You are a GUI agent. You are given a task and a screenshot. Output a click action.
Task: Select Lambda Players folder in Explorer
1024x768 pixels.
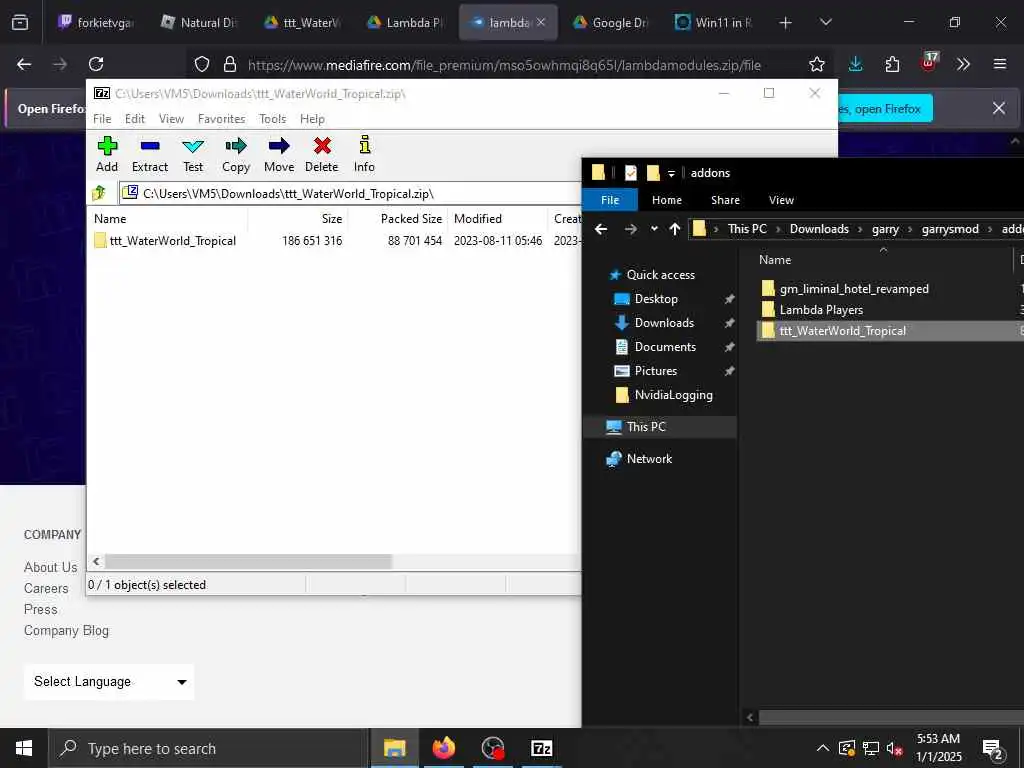[821, 310]
